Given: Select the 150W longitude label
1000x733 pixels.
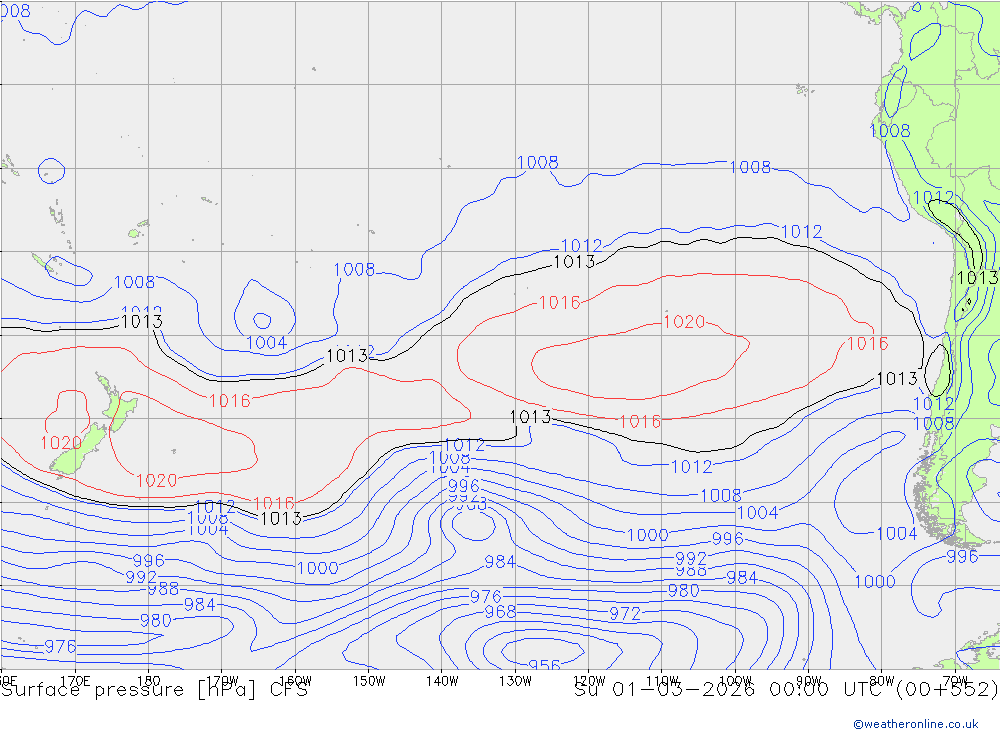Looking at the screenshot, I should [369, 681].
